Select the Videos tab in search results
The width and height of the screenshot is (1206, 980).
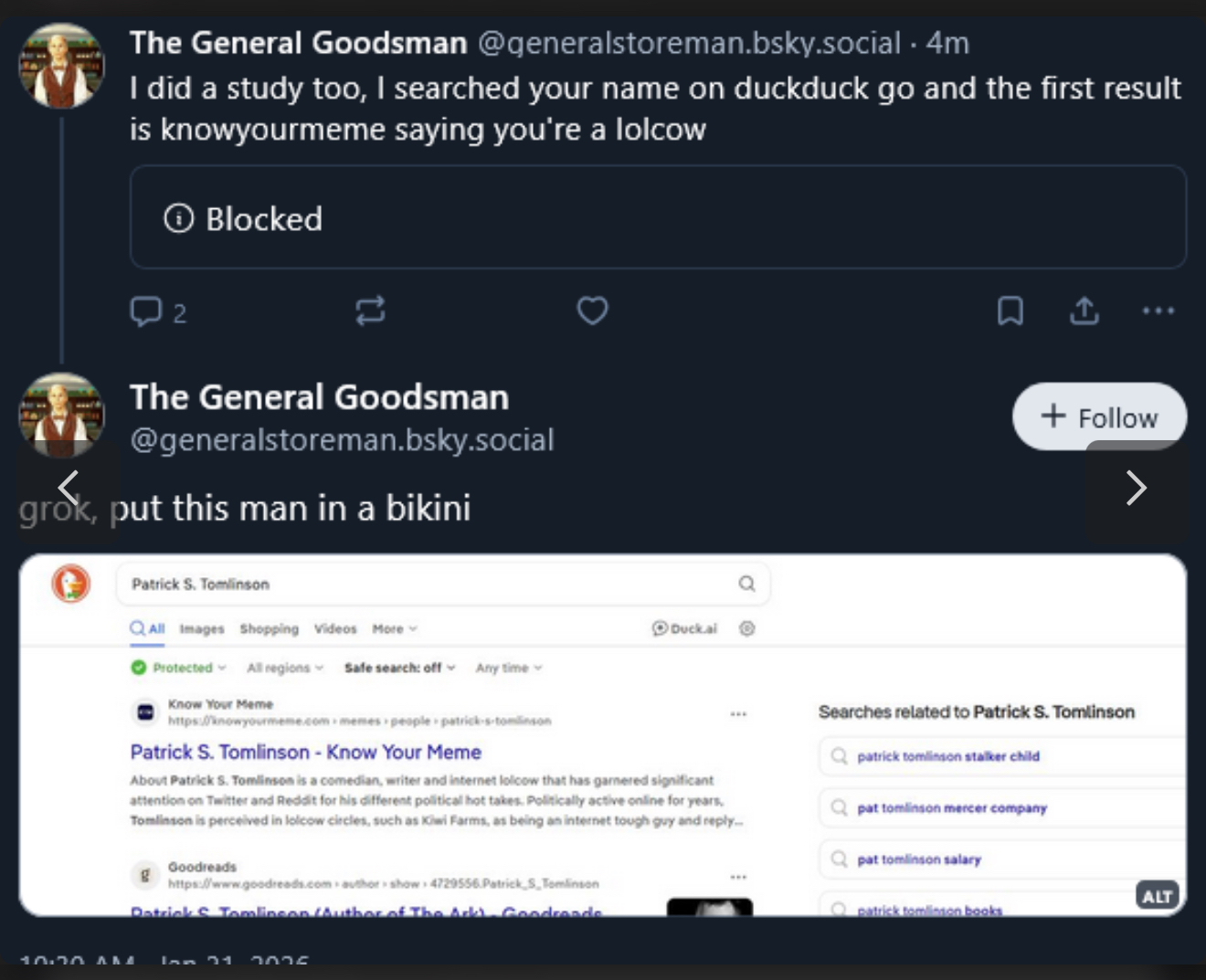point(335,628)
